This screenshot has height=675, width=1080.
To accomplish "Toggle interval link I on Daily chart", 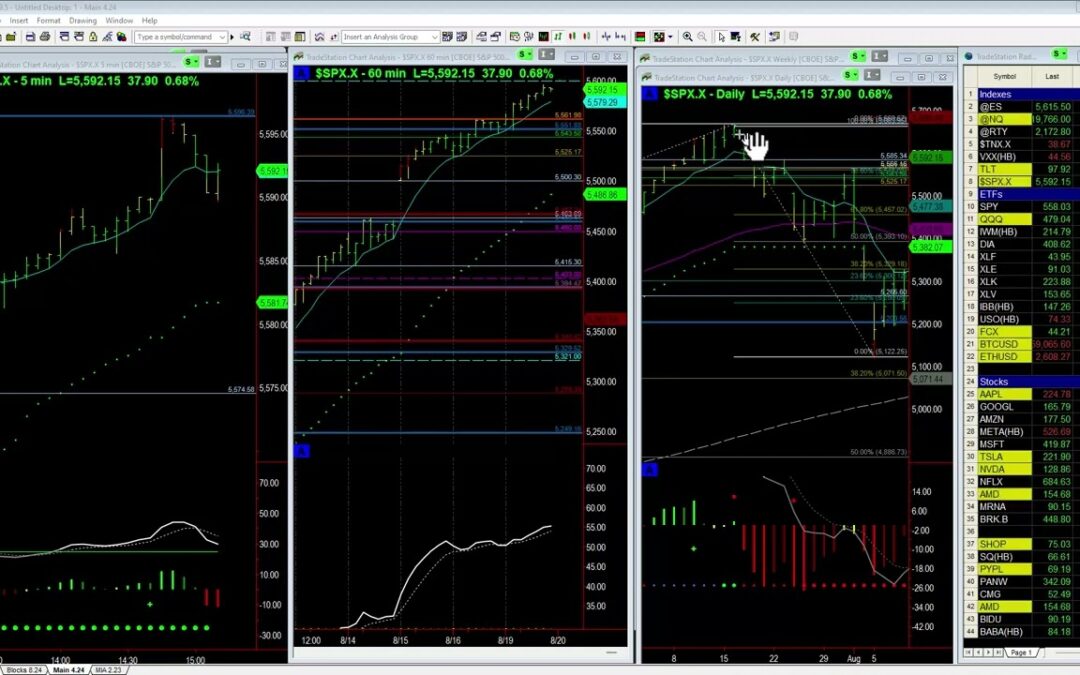I will (872, 74).
